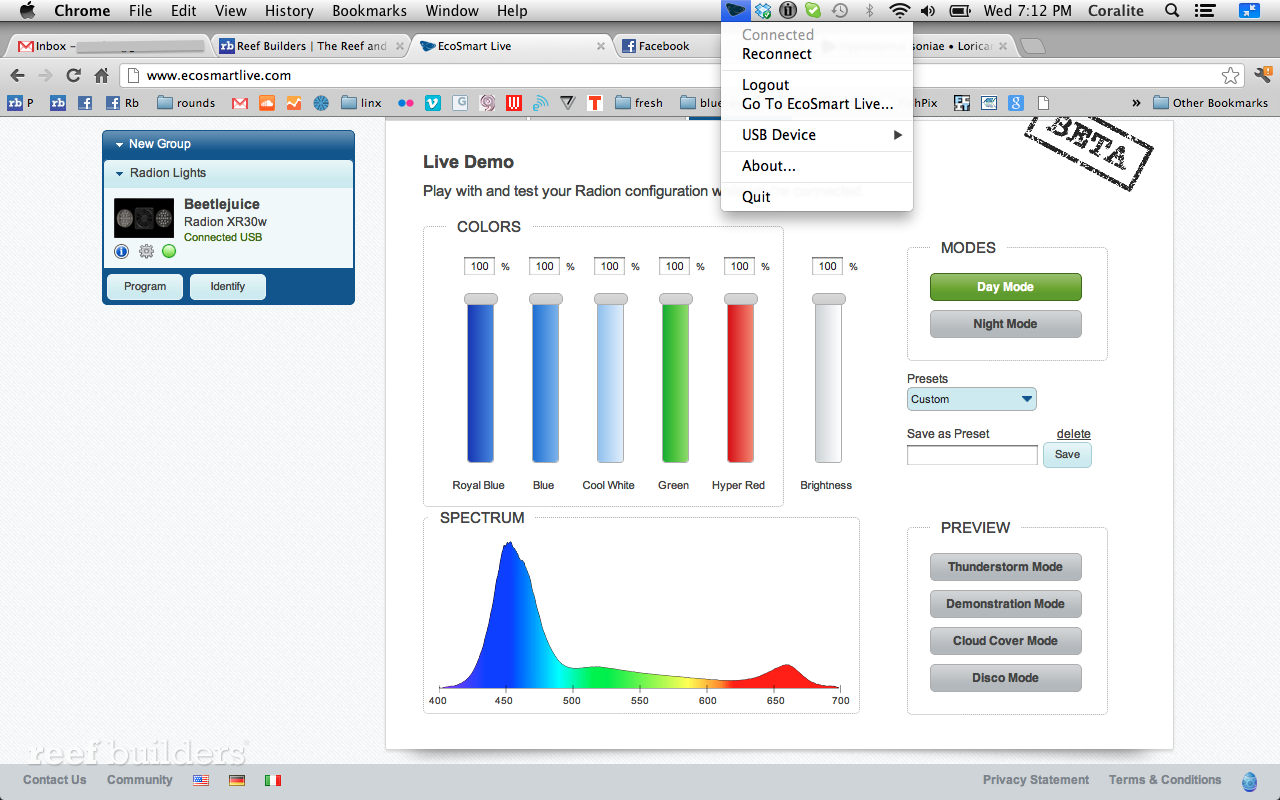This screenshot has height=800, width=1280.
Task: Click Chrome reload button
Action: pos(73,75)
